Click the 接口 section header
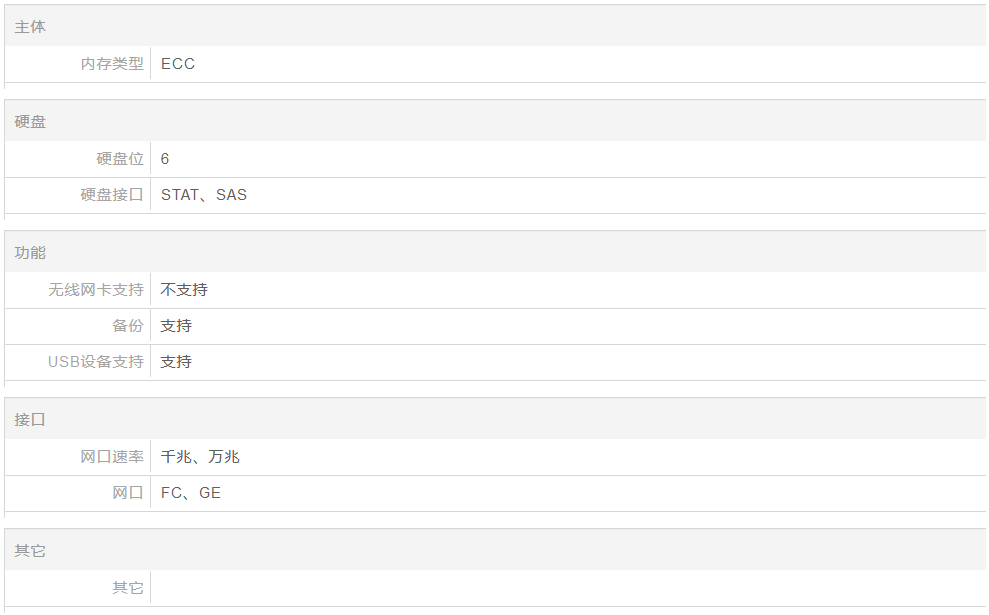The height and width of the screenshot is (615, 989). click(30, 419)
